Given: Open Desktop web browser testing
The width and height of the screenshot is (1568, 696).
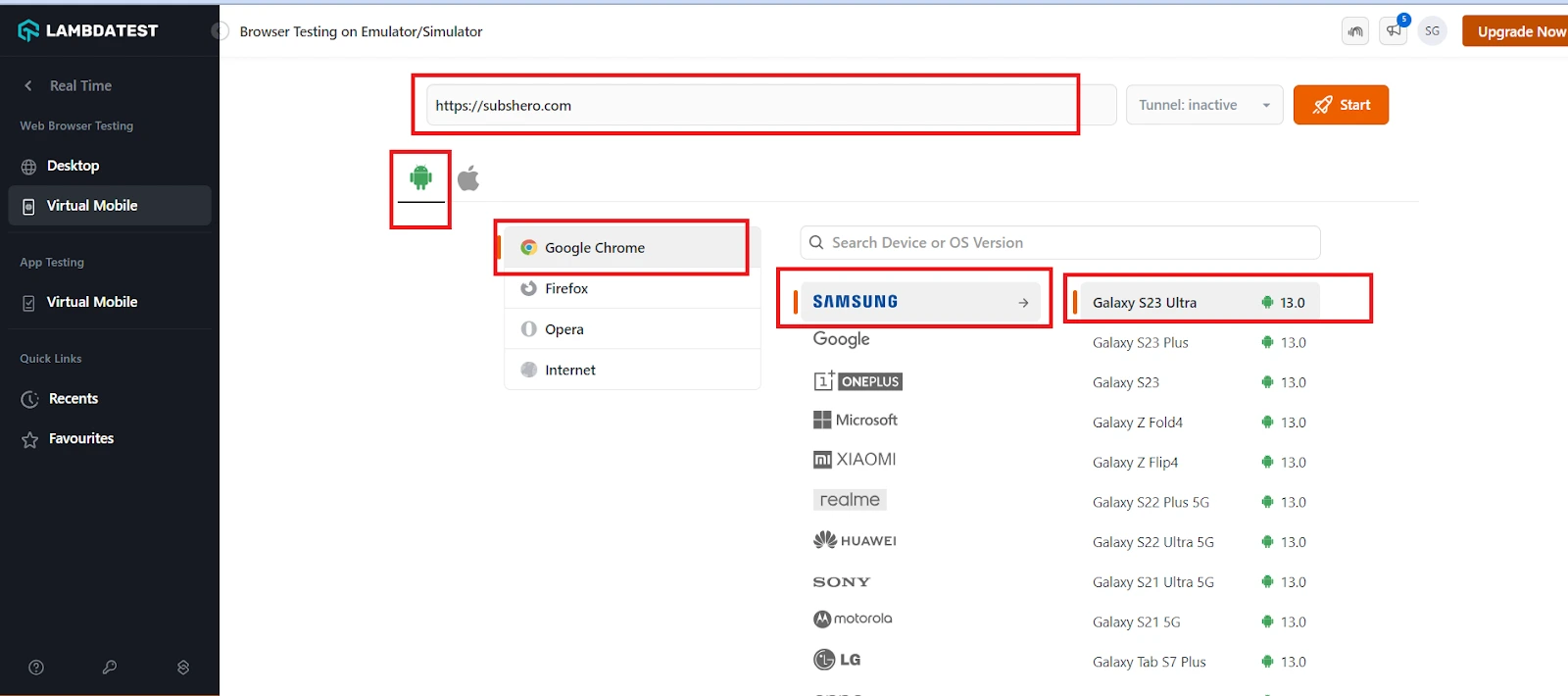Looking at the screenshot, I should 110,166.
